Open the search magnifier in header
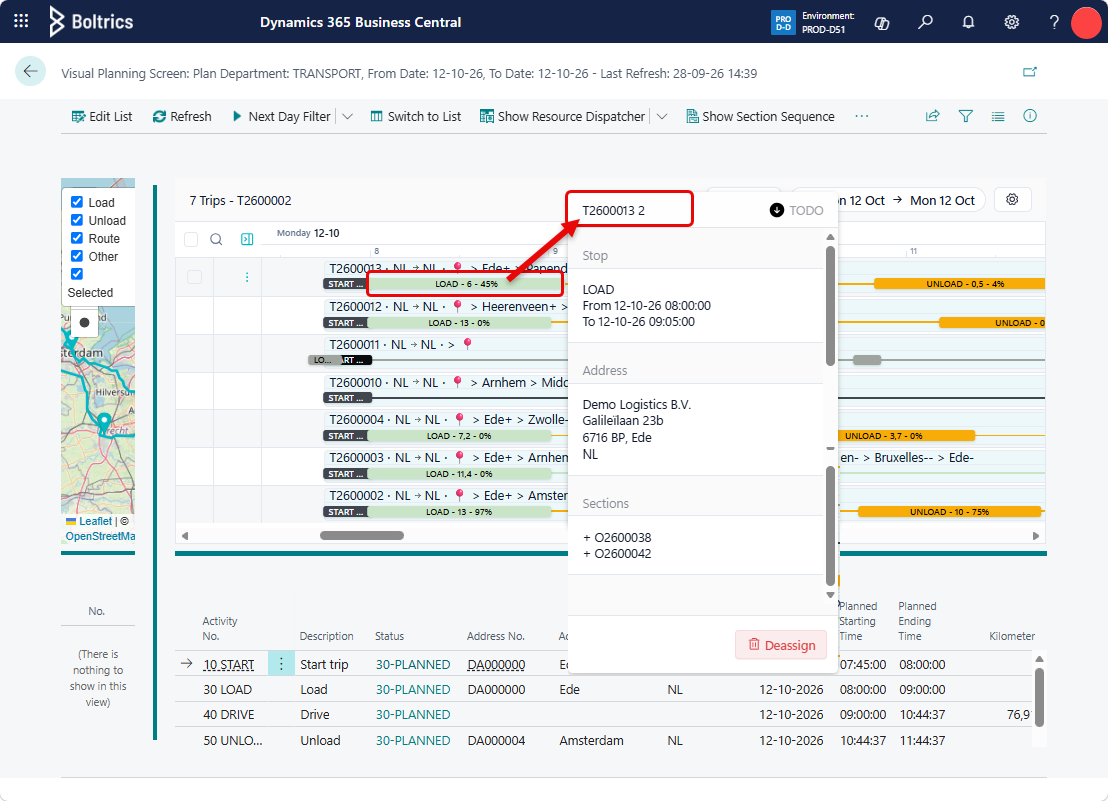 click(925, 23)
